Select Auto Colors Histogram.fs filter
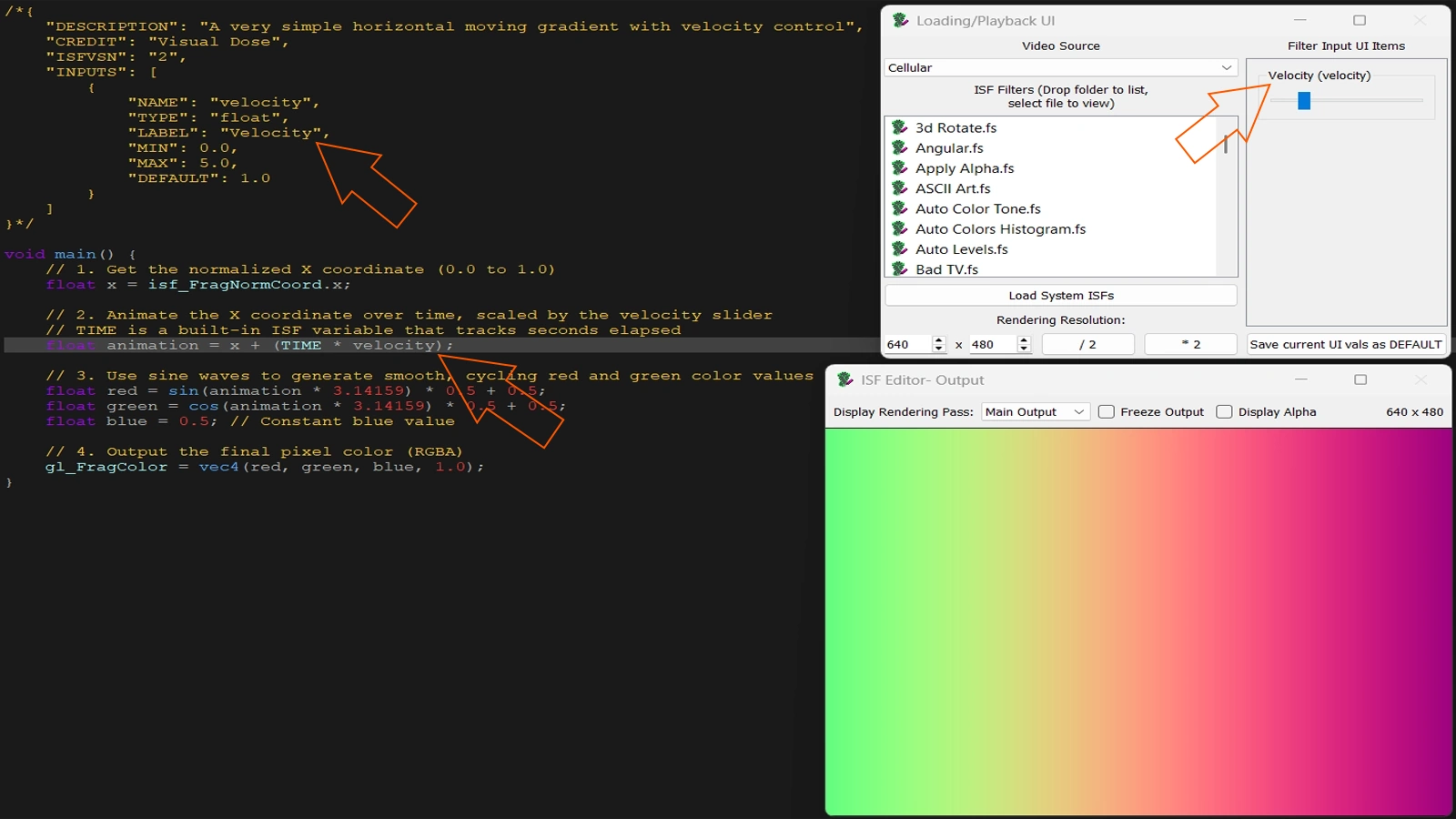1456x819 pixels. click(1051, 228)
